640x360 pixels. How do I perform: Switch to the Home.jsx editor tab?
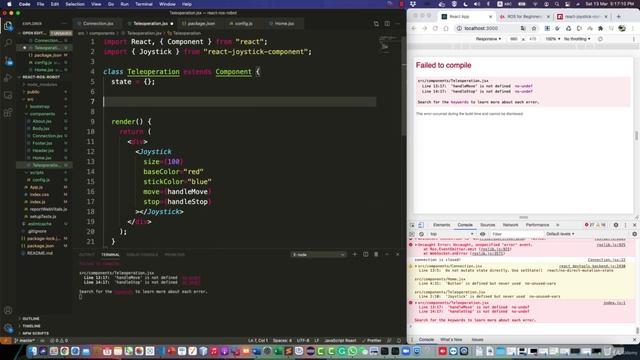[x=284, y=24]
